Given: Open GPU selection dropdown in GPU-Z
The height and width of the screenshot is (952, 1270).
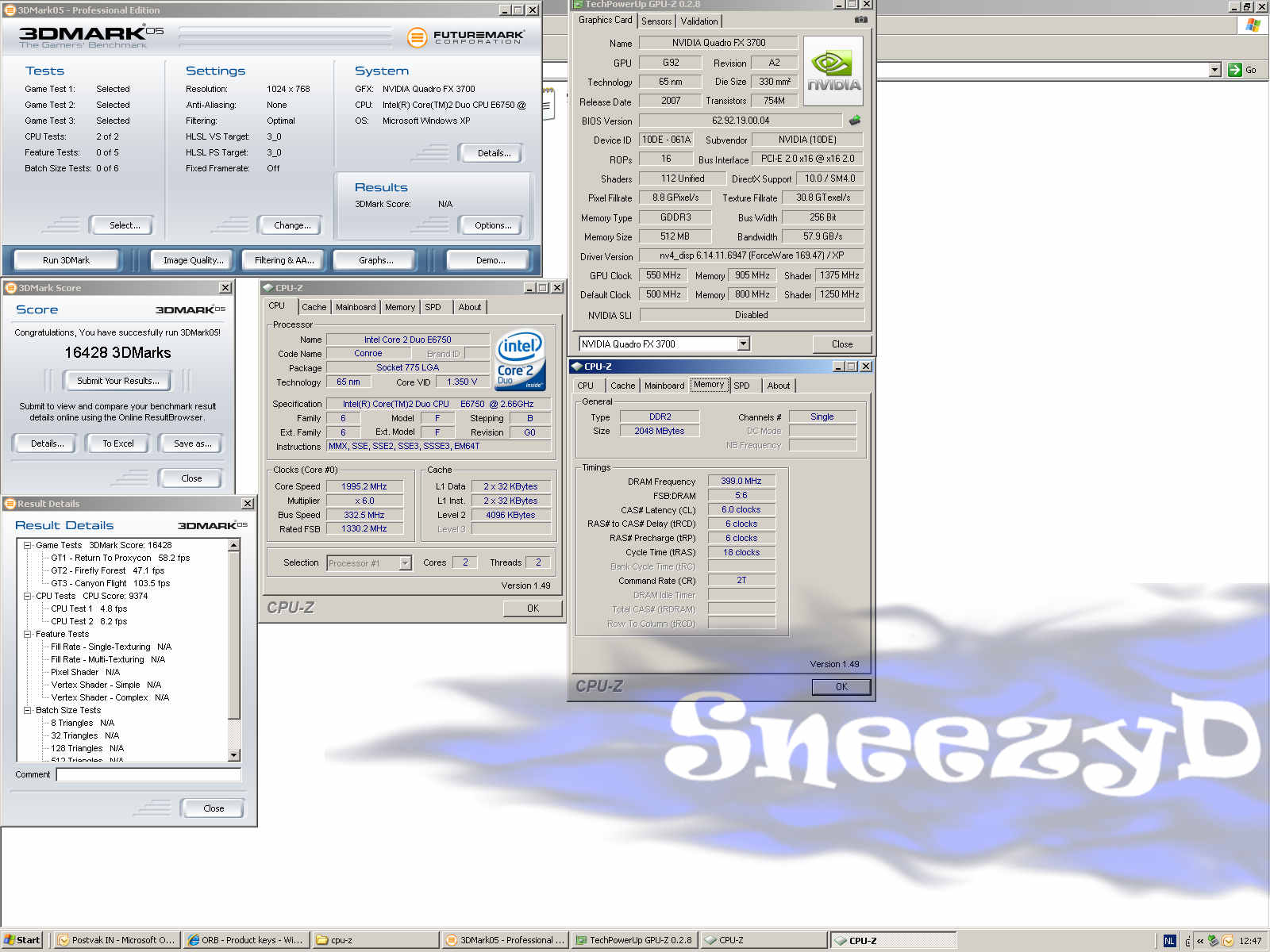Looking at the screenshot, I should (x=743, y=344).
